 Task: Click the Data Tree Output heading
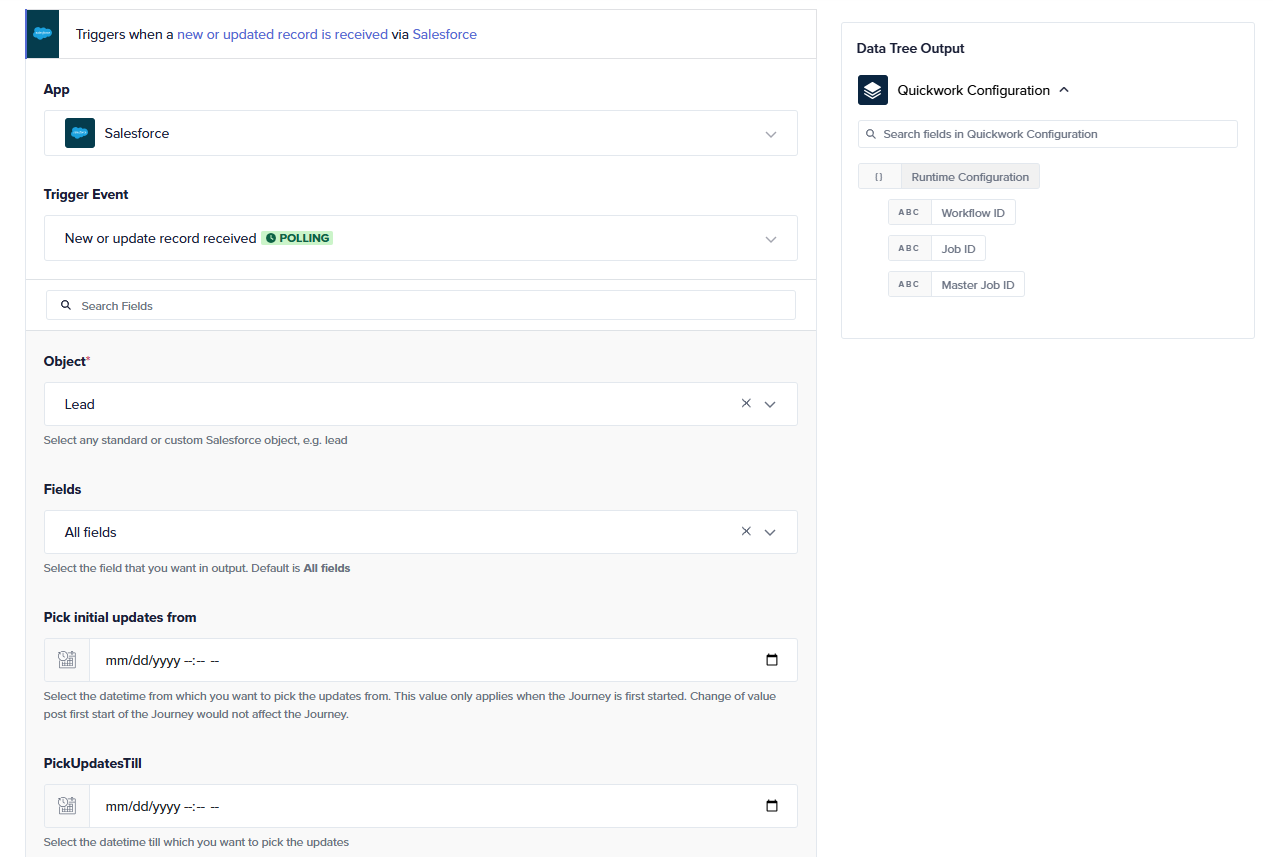click(910, 48)
